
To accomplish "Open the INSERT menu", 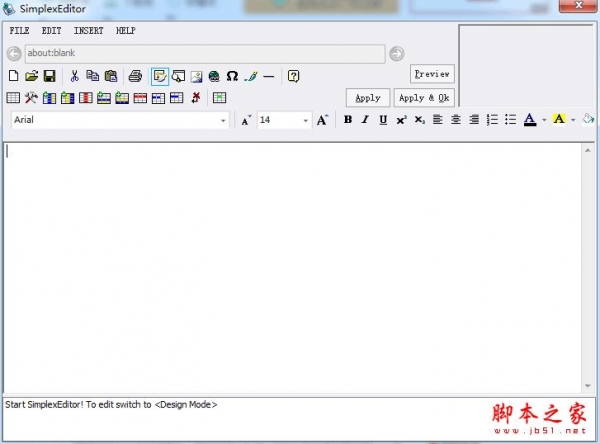I will (88, 31).
